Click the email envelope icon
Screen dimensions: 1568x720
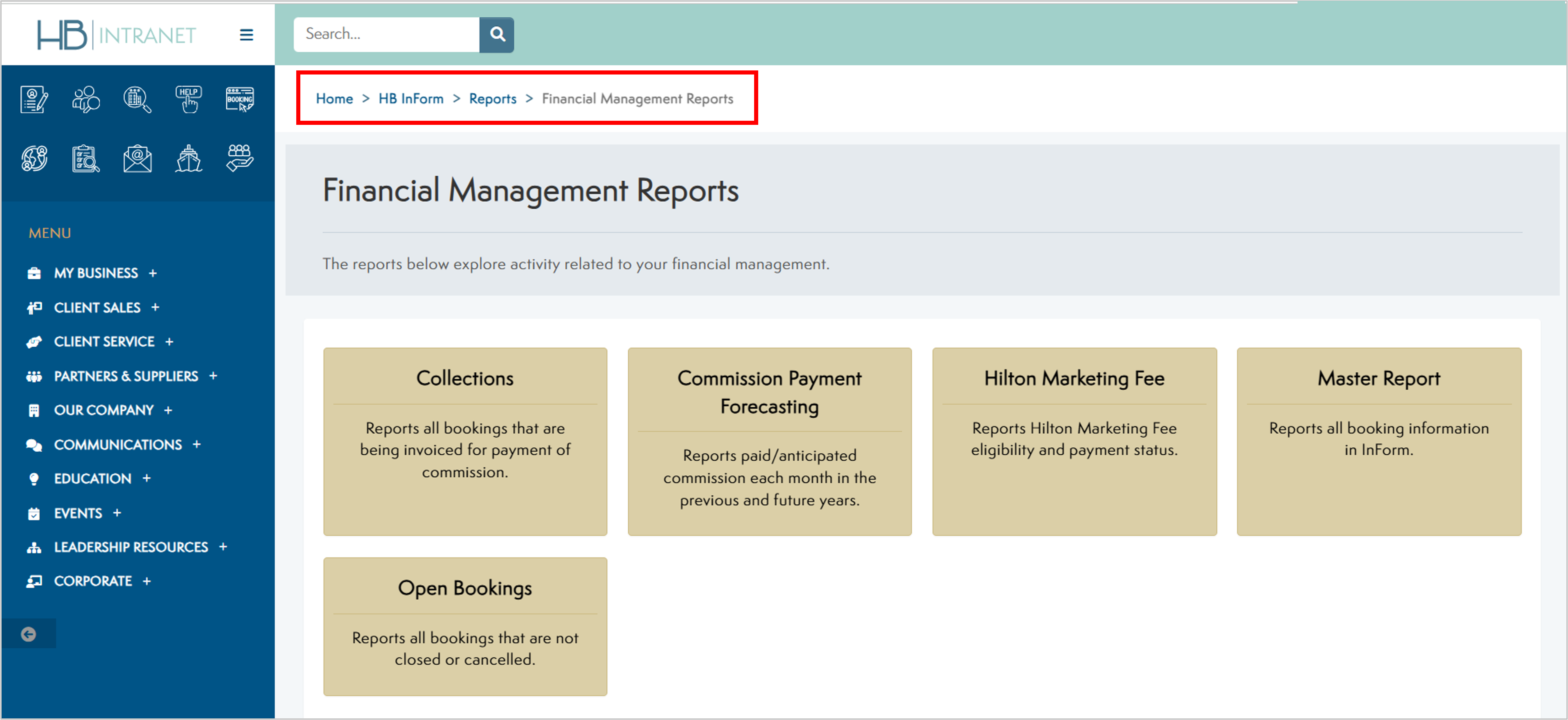click(x=136, y=158)
